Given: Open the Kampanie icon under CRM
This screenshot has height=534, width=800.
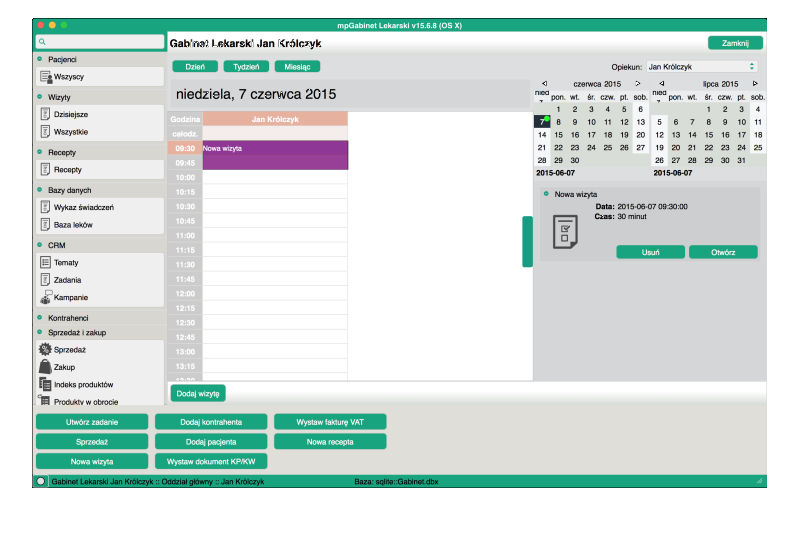Looking at the screenshot, I should pos(46,297).
